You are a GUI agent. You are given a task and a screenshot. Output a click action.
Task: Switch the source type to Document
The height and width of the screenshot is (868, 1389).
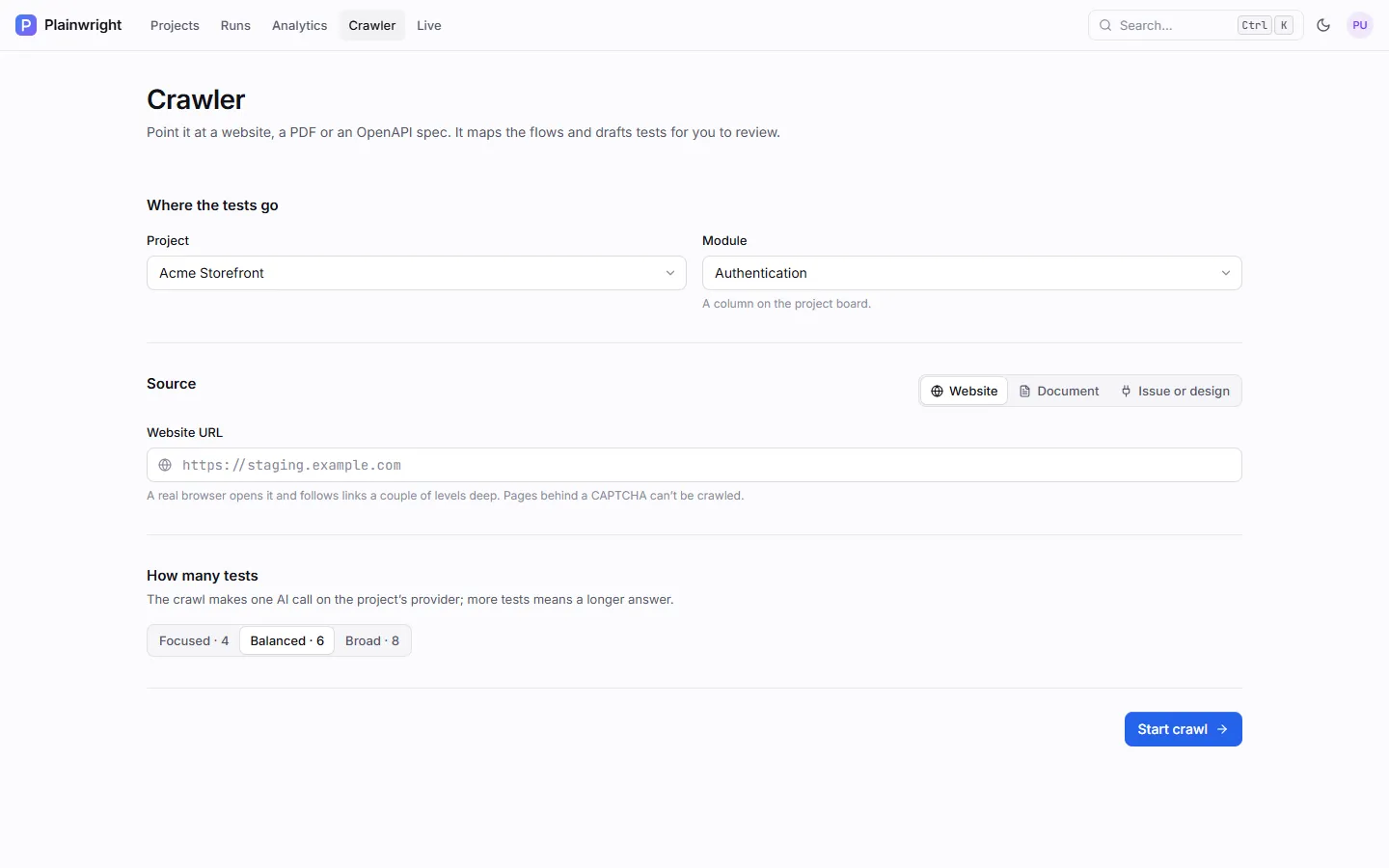[x=1059, y=391]
